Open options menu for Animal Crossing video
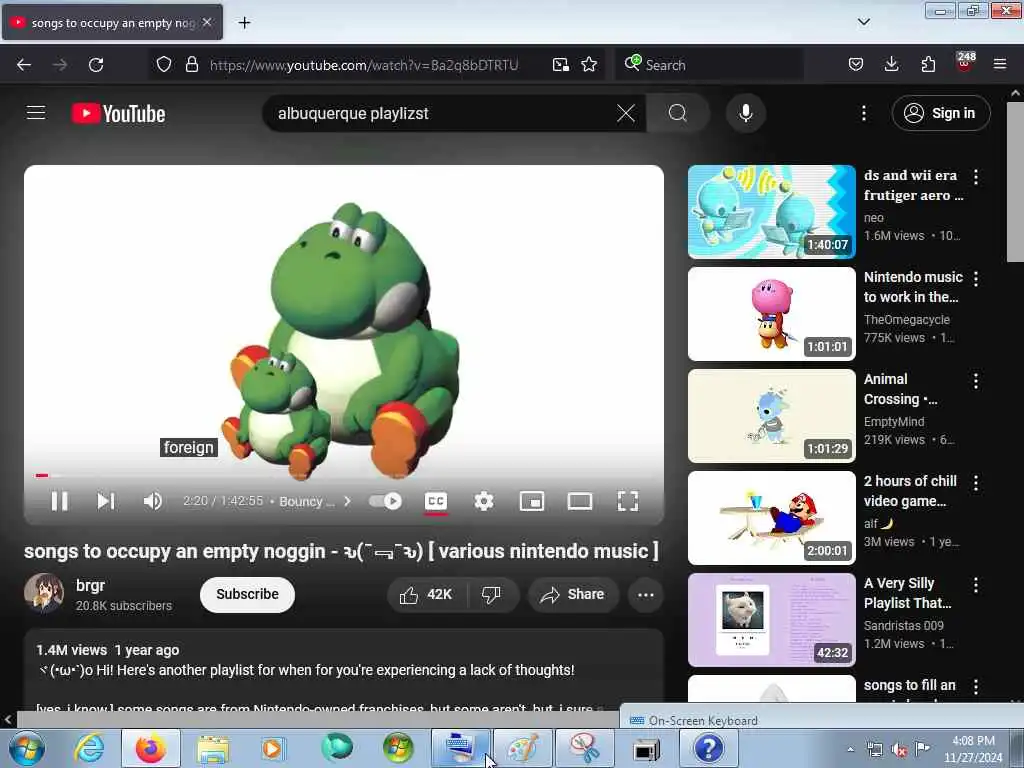The height and width of the screenshot is (768, 1024). tap(976, 381)
